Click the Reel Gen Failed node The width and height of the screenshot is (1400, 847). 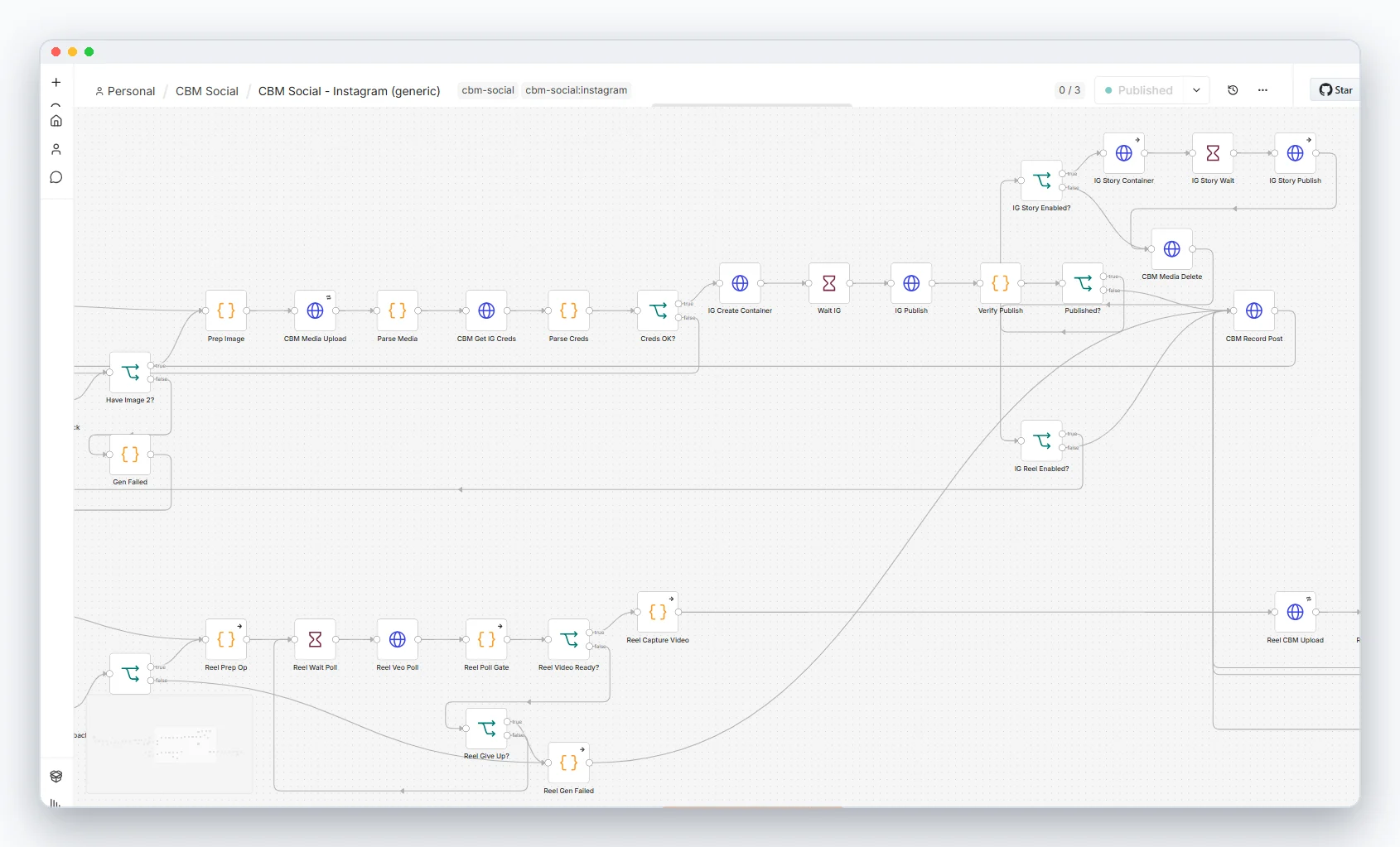[569, 763]
